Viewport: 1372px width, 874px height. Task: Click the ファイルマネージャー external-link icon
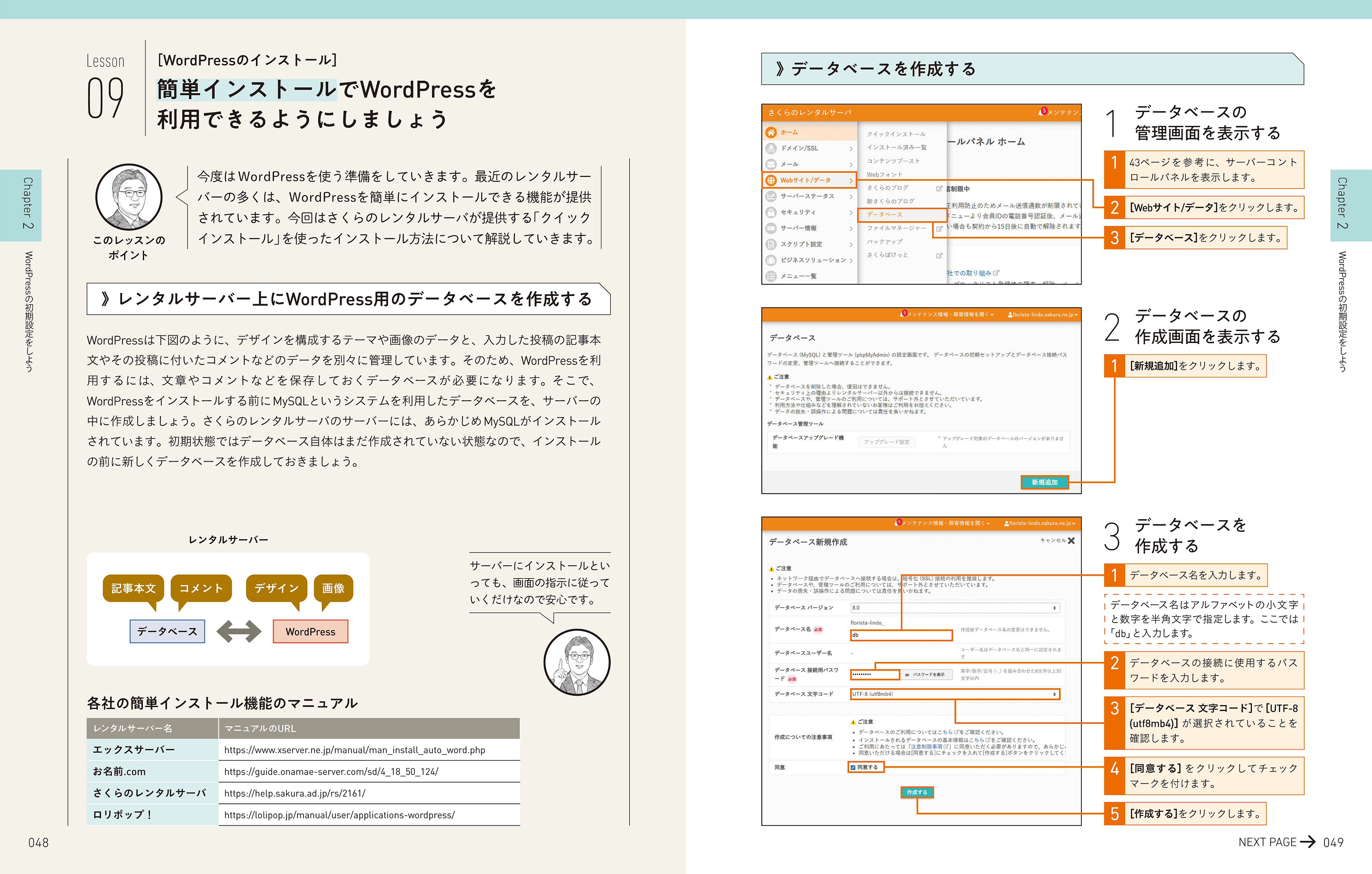tap(939, 229)
